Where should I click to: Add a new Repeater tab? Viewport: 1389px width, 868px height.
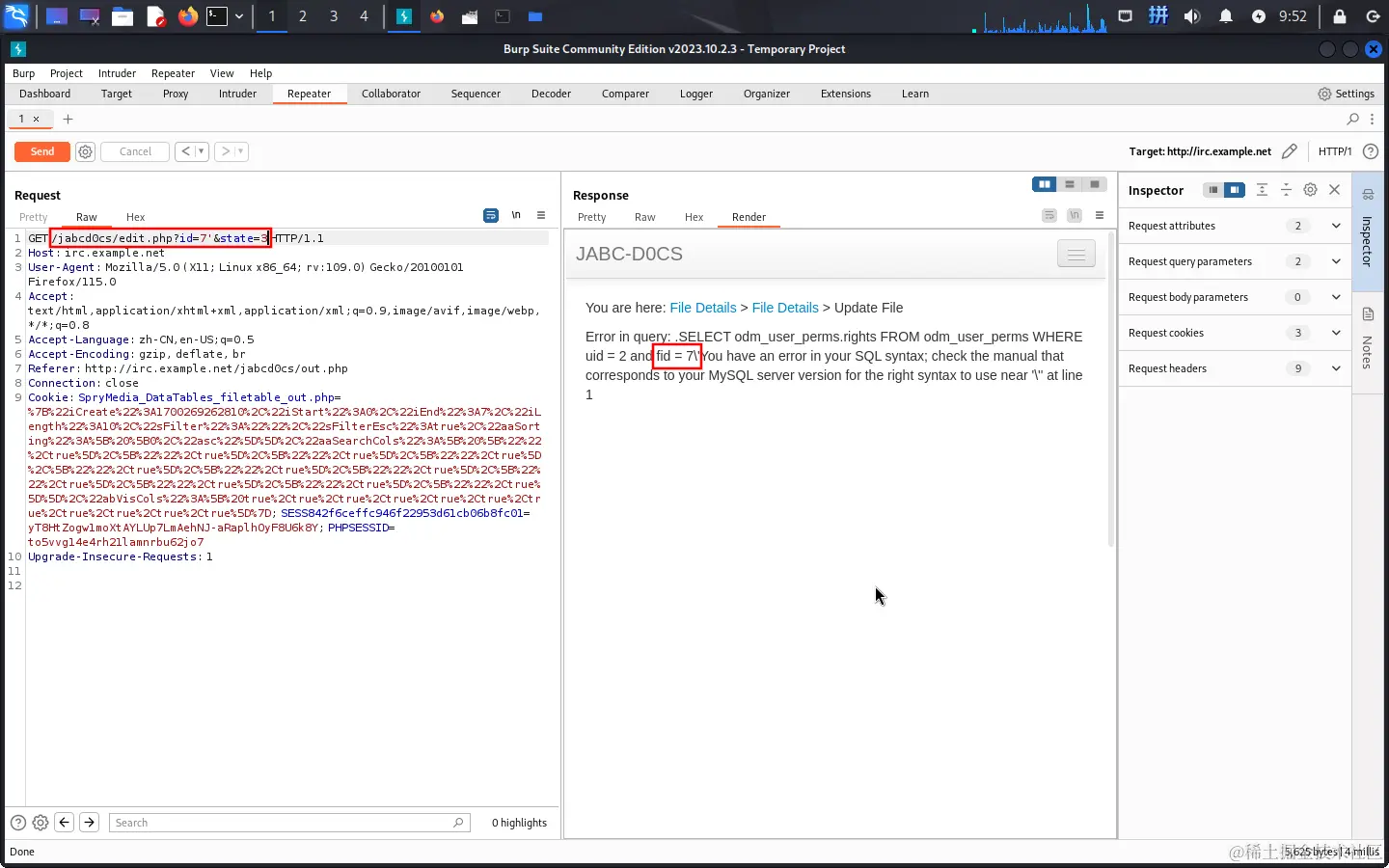(x=68, y=119)
